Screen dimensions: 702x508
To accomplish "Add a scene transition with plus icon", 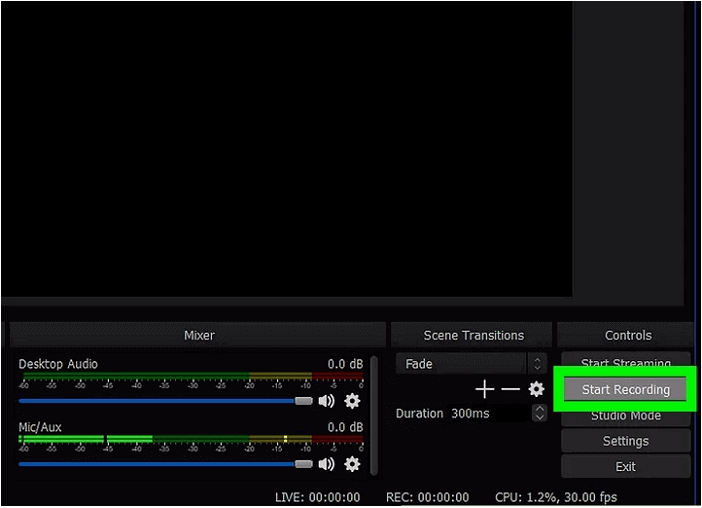I will 484,389.
